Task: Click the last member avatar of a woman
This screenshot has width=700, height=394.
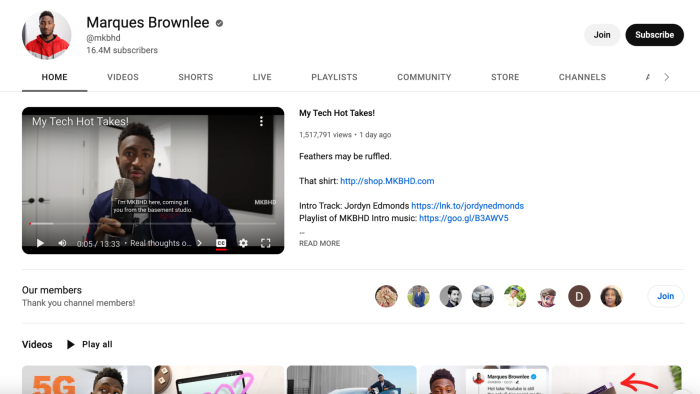Action: (611, 296)
